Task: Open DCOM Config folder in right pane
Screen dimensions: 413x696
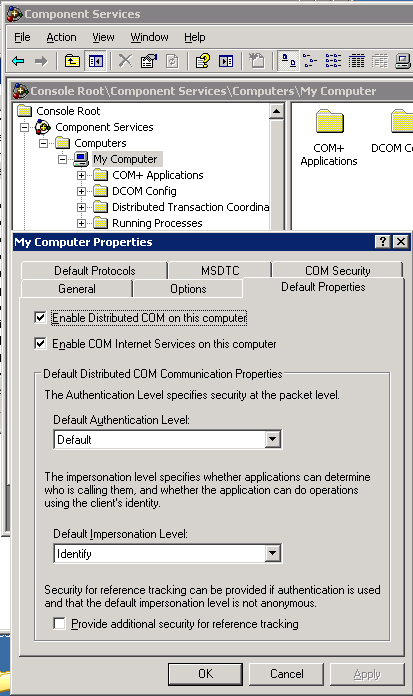Action: (x=394, y=132)
